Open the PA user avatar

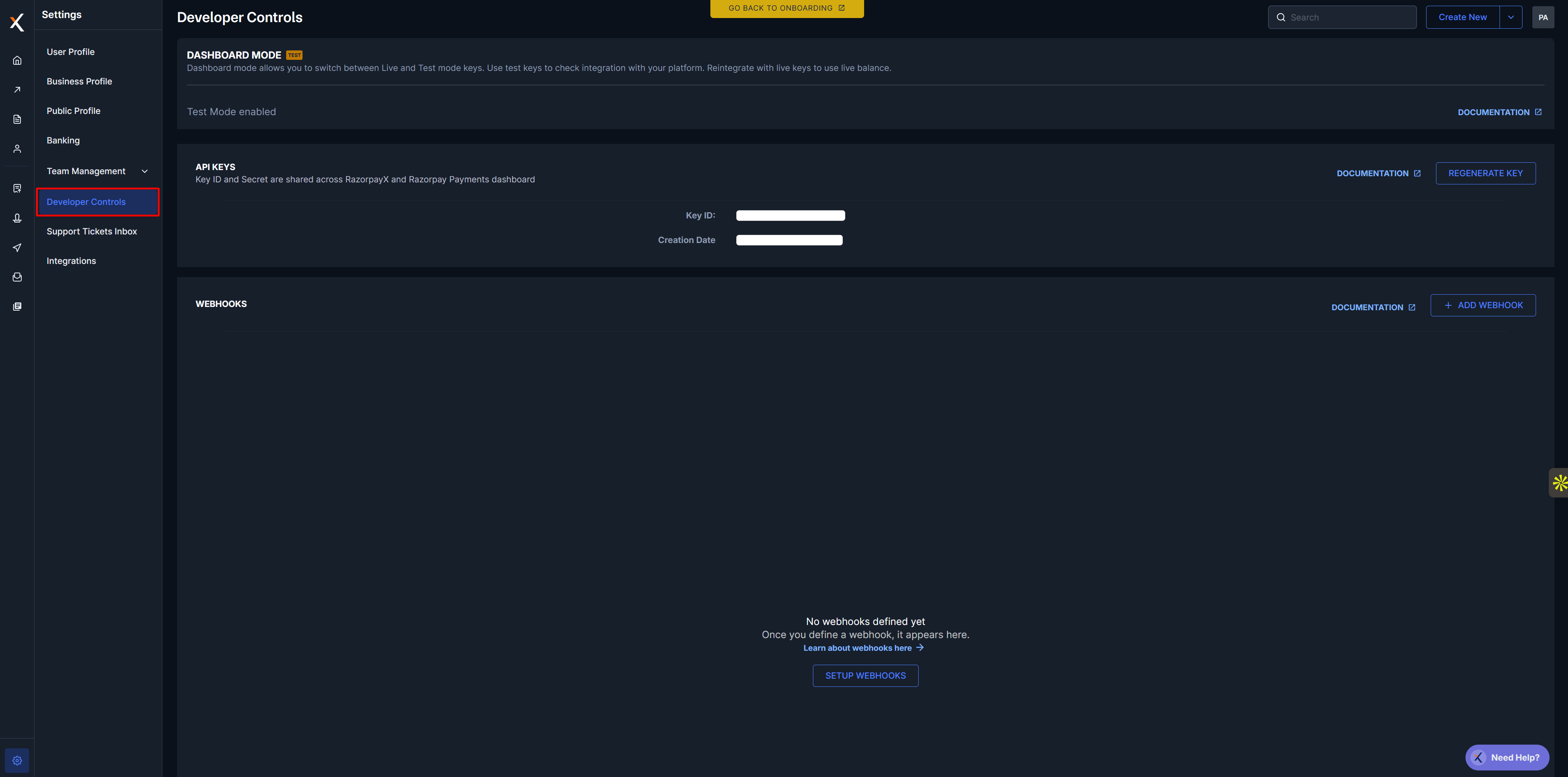(x=1543, y=18)
